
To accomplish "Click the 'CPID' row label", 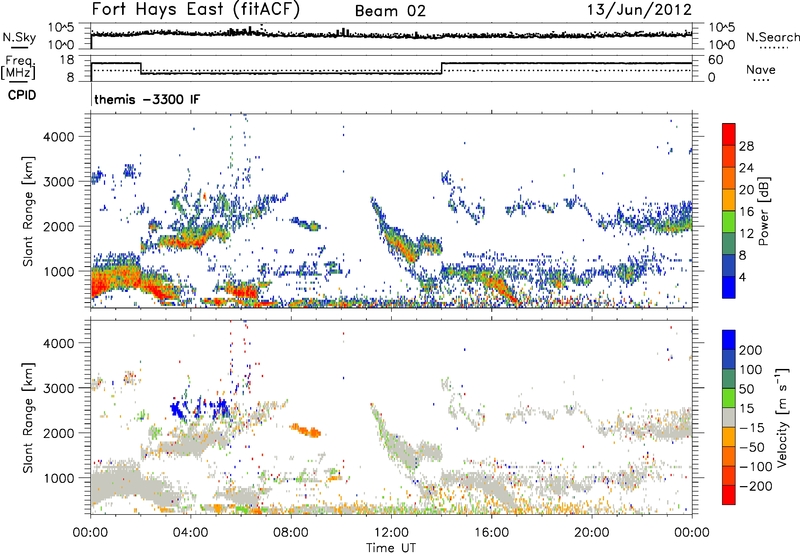I will tap(22, 95).
